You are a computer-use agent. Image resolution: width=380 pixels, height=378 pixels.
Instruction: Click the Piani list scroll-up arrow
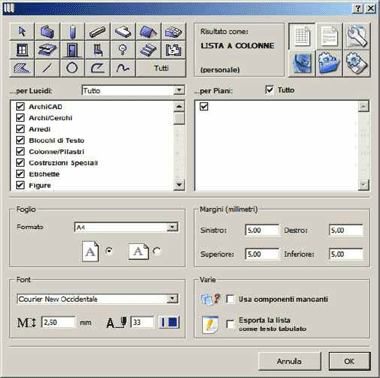(x=363, y=107)
